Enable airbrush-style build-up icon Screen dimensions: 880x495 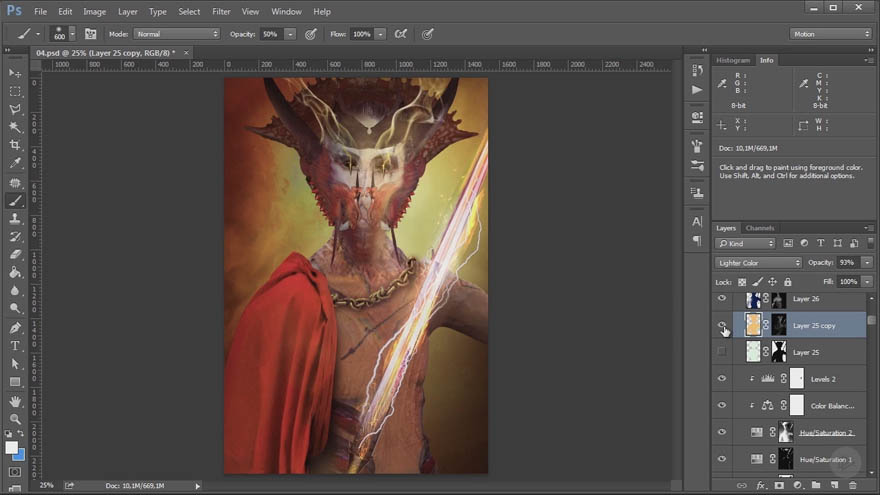400,34
